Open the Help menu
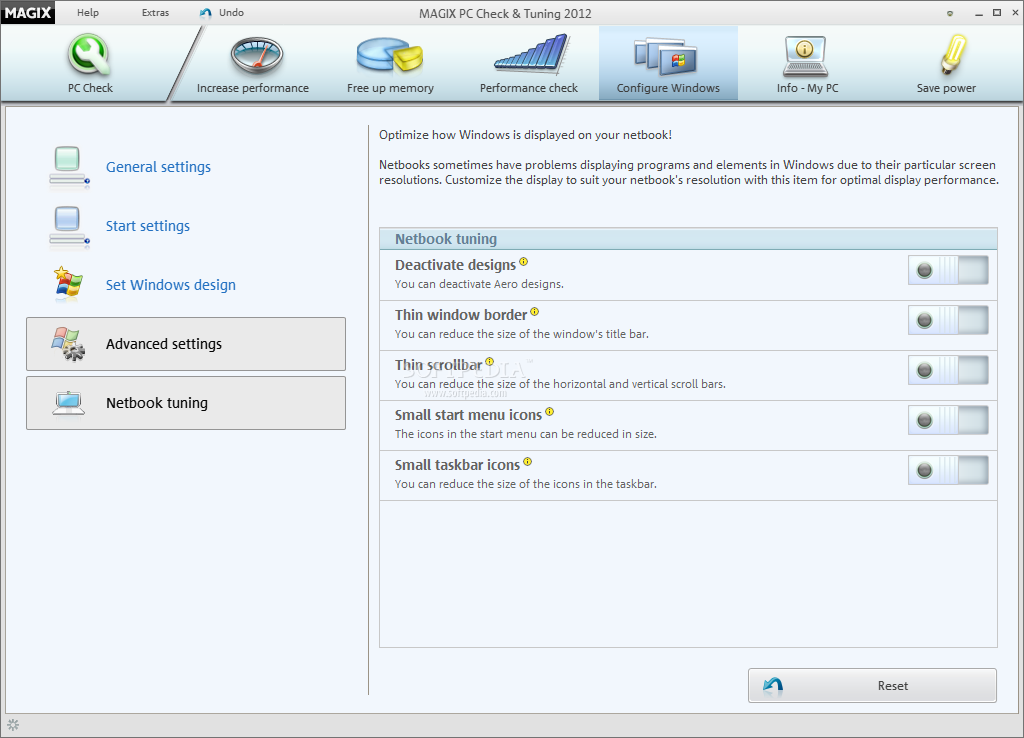Viewport: 1024px width, 738px height. pyautogui.click(x=88, y=12)
